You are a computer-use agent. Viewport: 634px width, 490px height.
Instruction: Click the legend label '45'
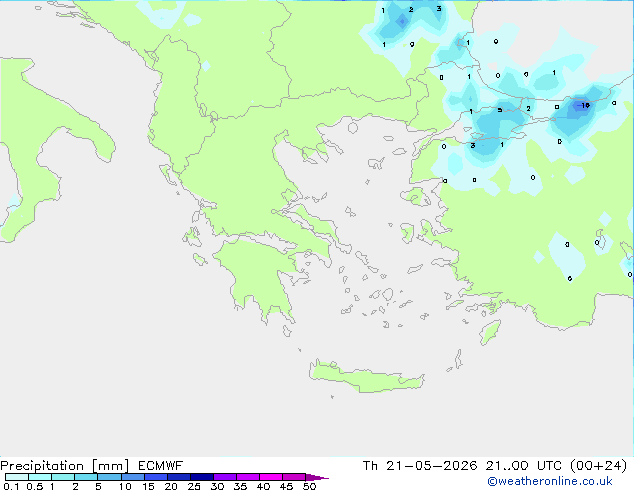coord(286,486)
